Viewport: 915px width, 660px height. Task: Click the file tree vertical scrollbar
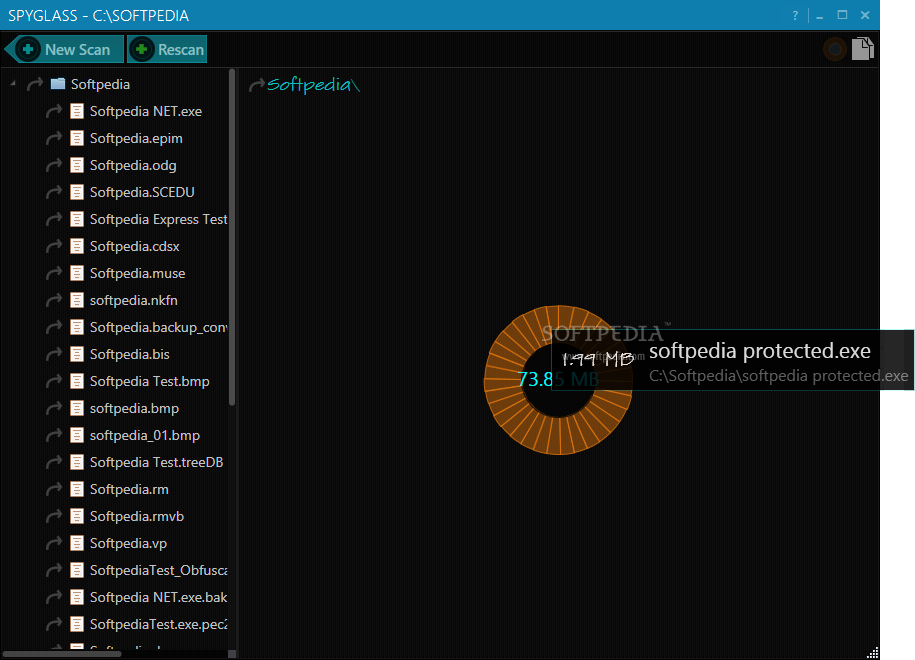(x=232, y=236)
